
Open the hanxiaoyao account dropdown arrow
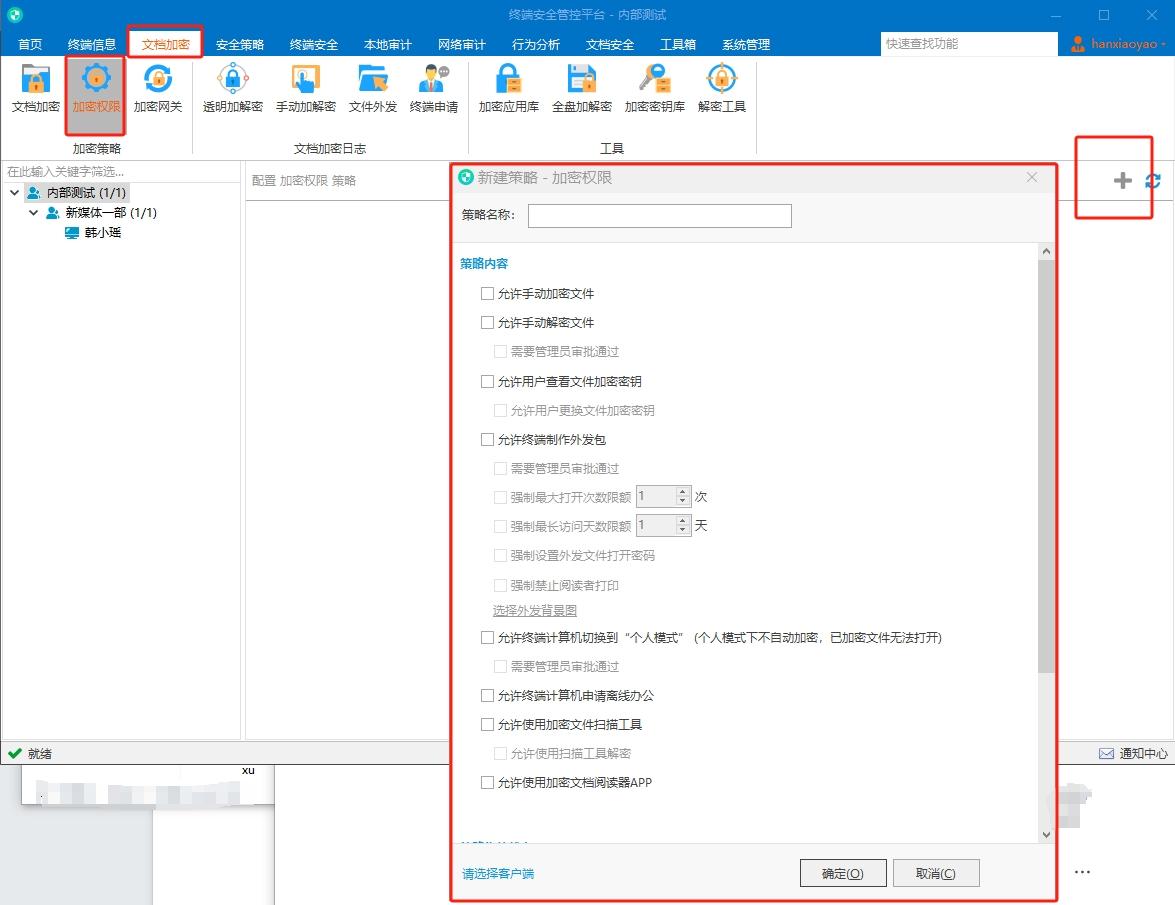coord(1163,44)
